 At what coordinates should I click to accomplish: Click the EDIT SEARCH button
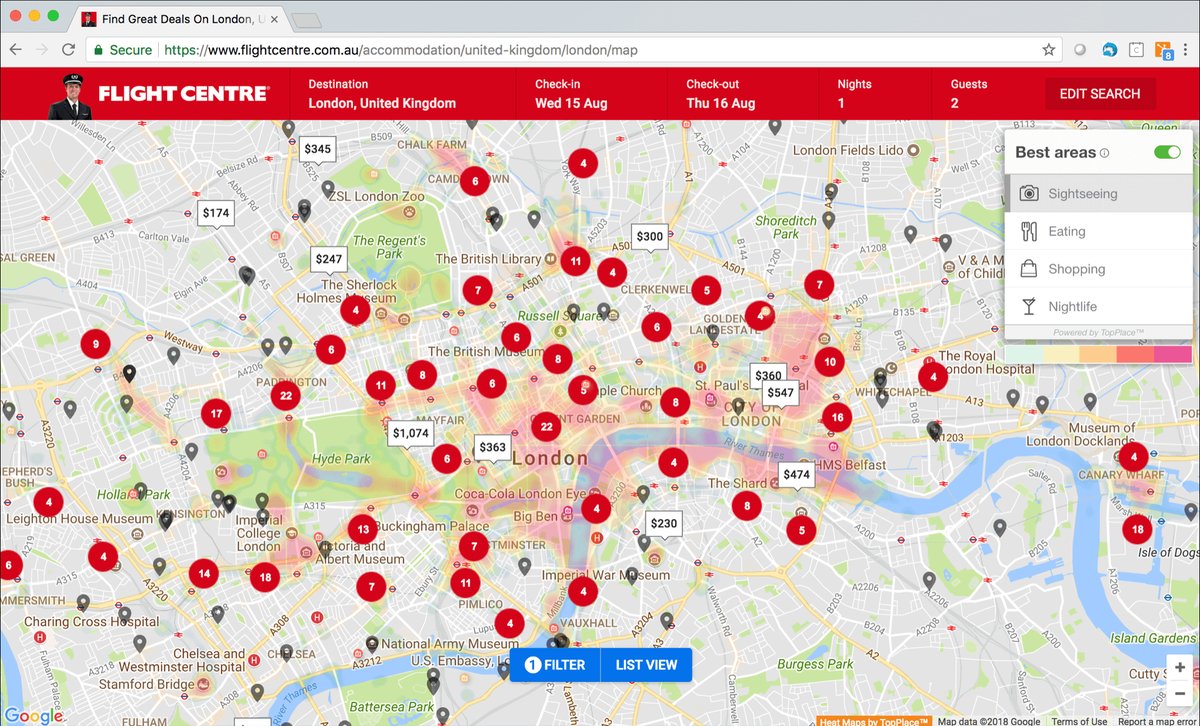click(x=1100, y=94)
